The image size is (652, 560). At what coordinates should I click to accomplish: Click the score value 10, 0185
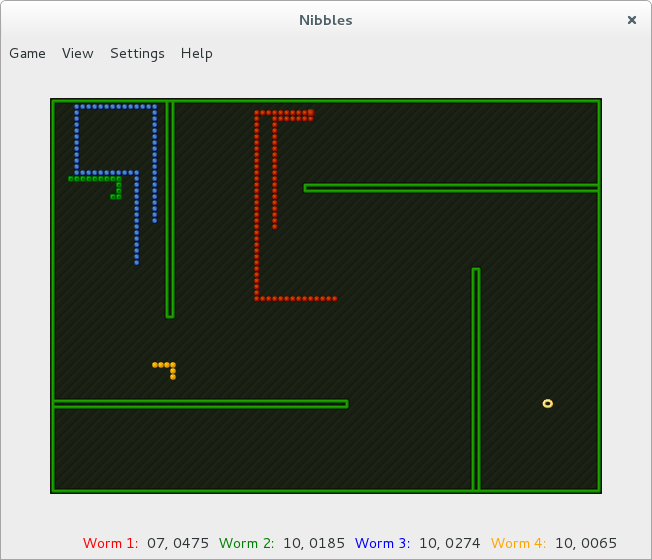coord(314,543)
